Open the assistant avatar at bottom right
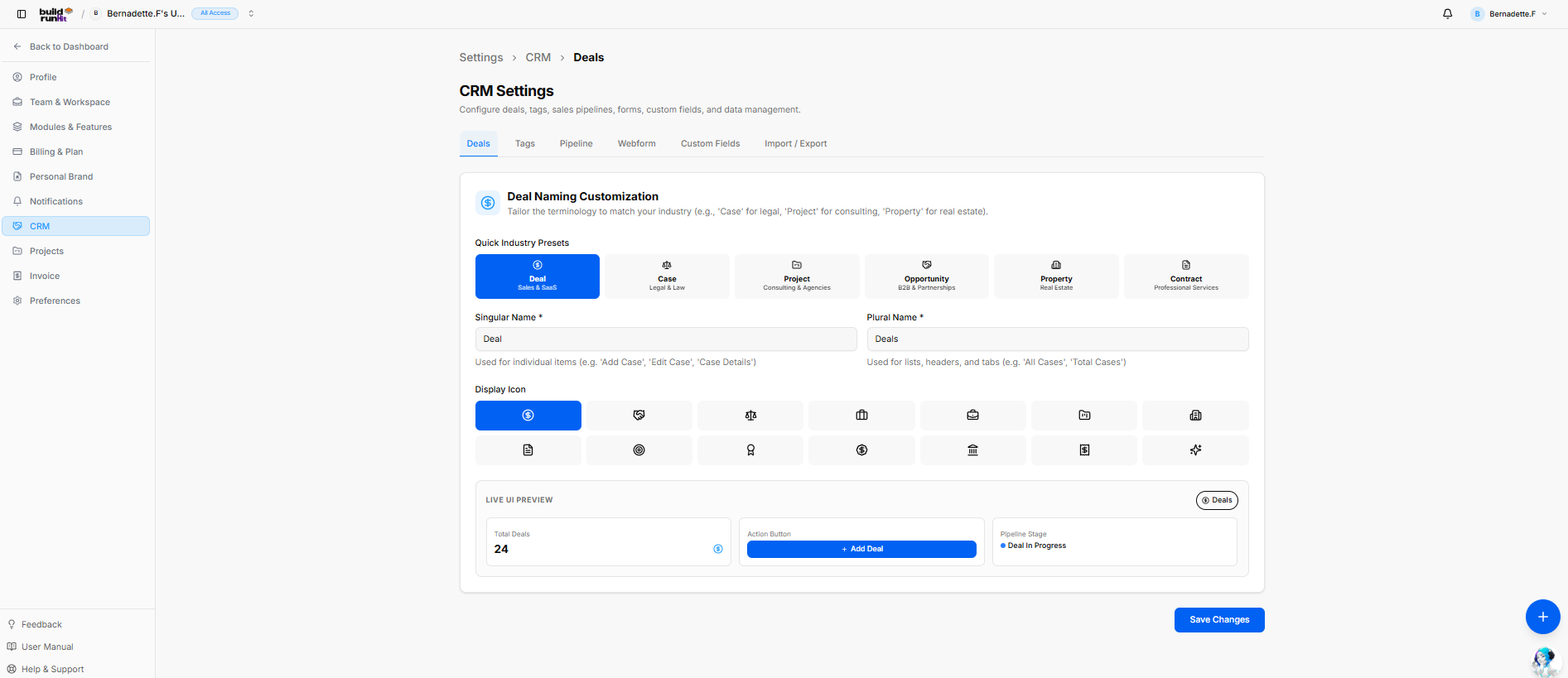Viewport: 1568px width, 678px height. tap(1544, 661)
